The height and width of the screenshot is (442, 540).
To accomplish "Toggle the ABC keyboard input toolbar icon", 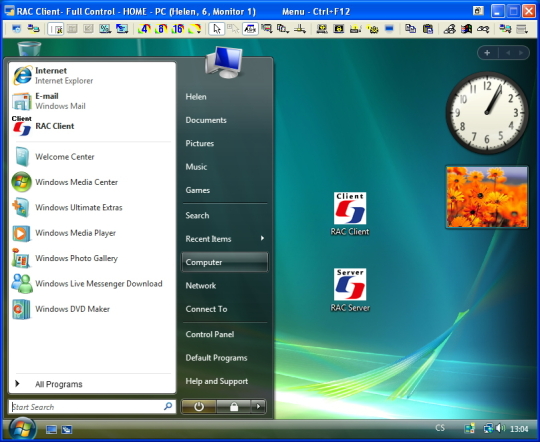I will pyautogui.click(x=250, y=29).
